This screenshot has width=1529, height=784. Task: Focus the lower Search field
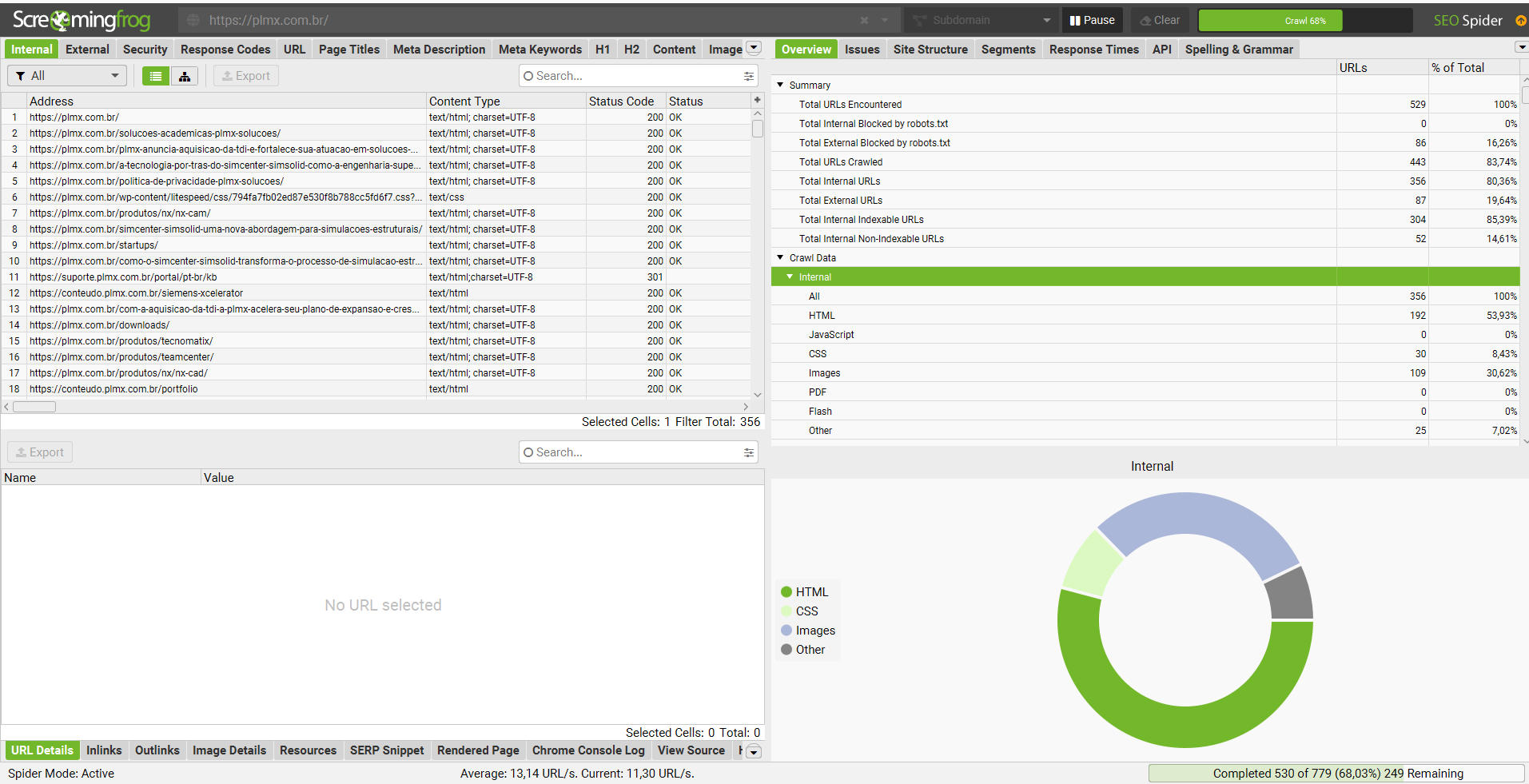click(x=638, y=452)
